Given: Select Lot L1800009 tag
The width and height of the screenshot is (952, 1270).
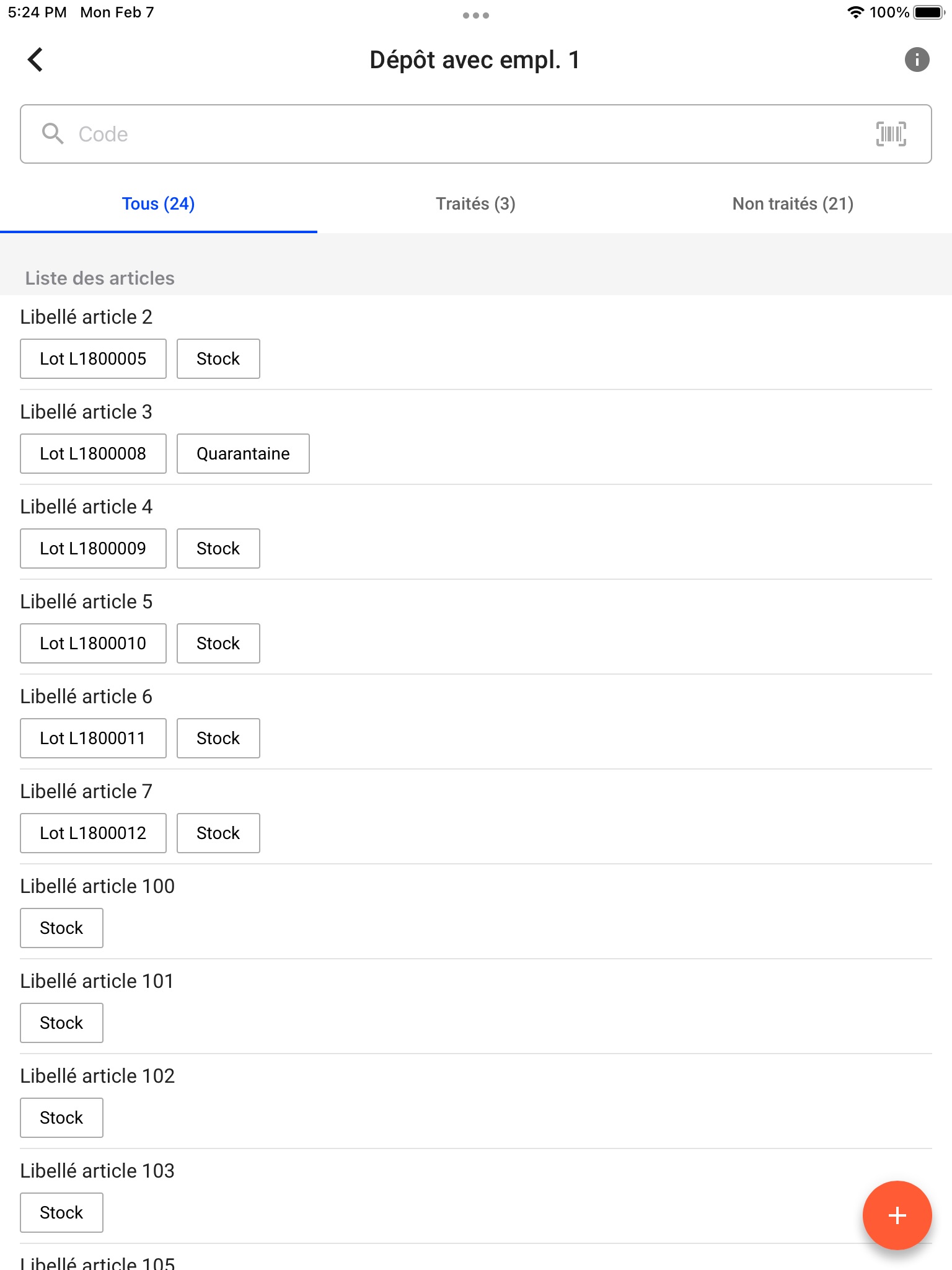Looking at the screenshot, I should click(x=93, y=548).
